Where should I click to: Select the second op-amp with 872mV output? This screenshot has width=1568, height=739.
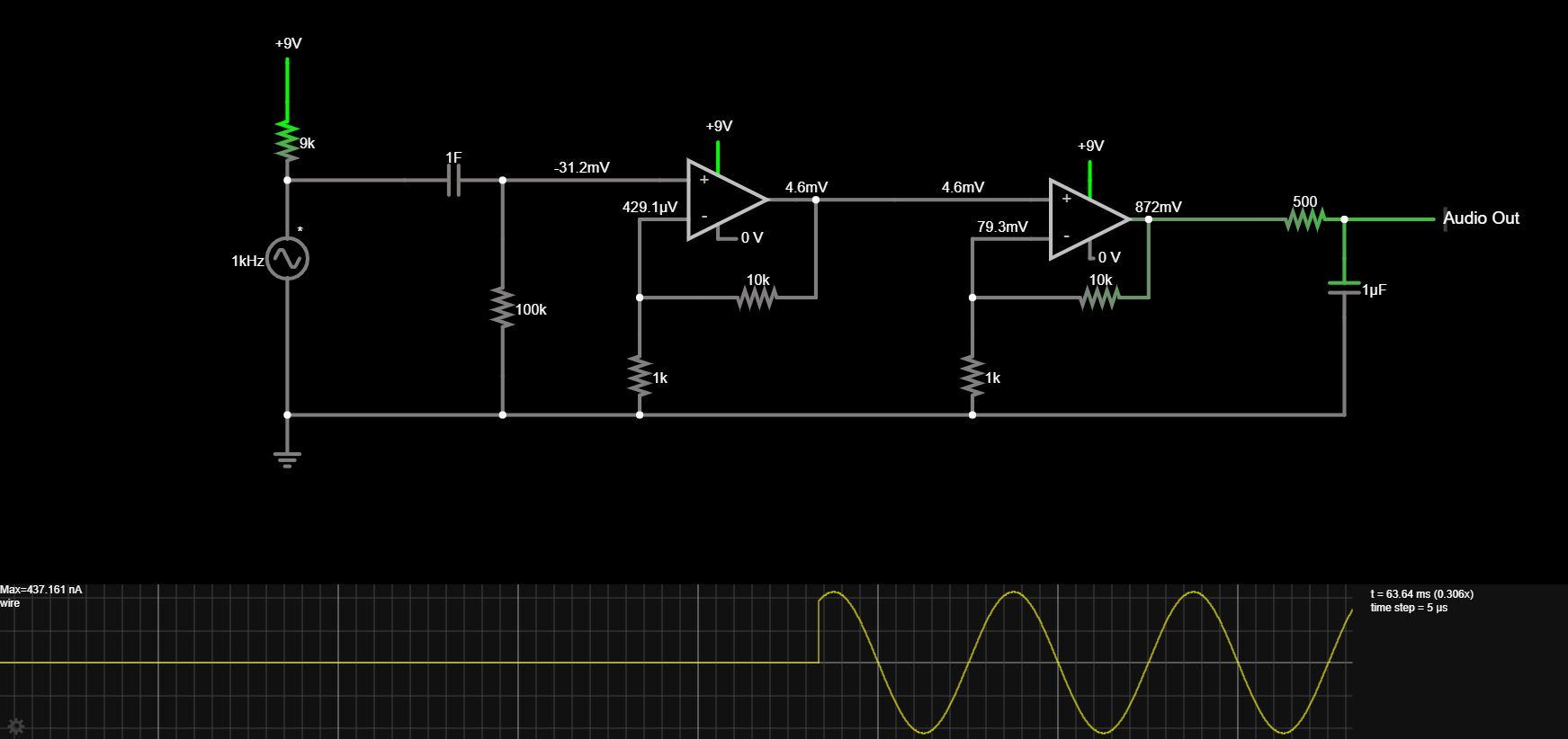point(1089,219)
